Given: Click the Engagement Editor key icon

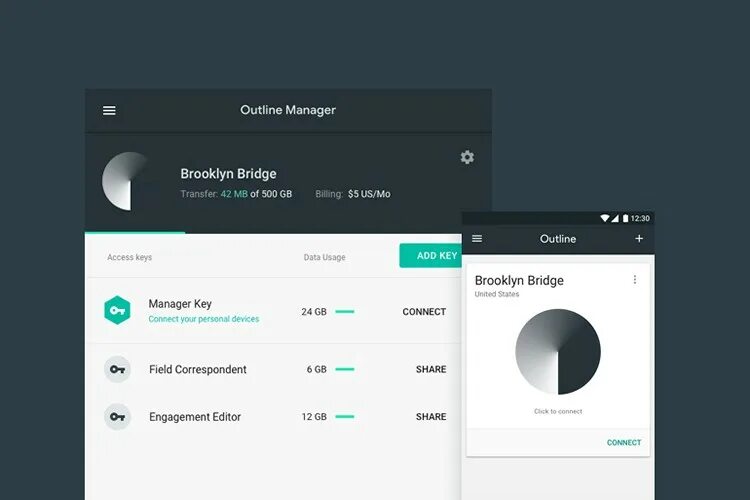Looking at the screenshot, I should tap(117, 417).
